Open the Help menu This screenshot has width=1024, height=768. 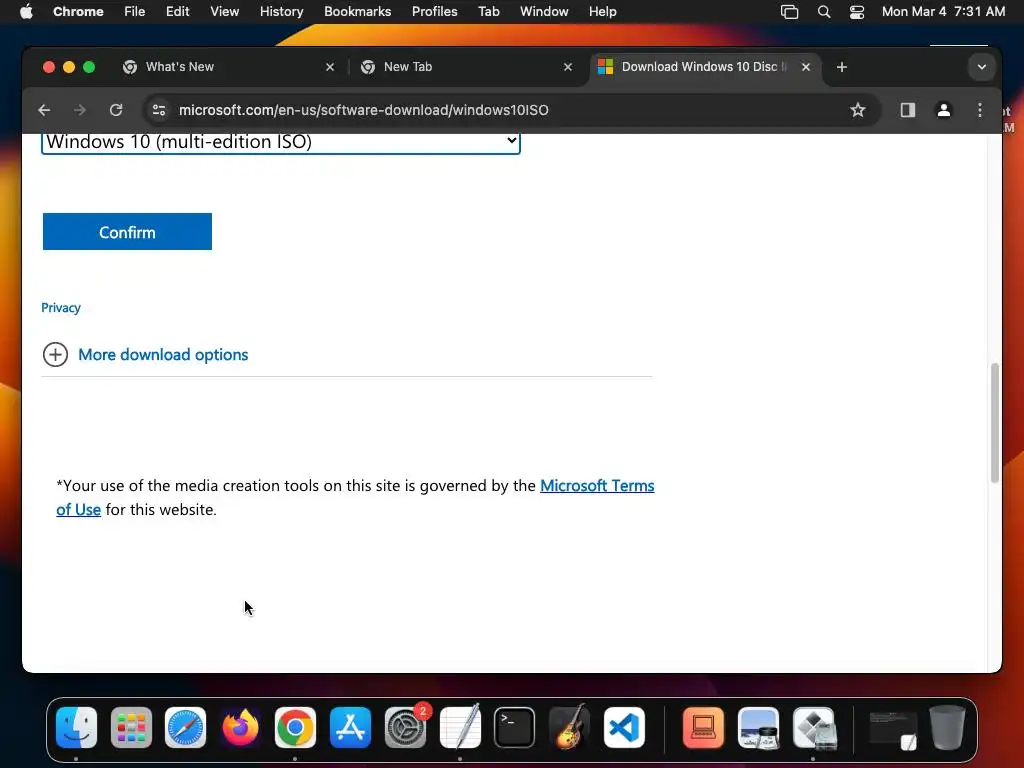[x=602, y=12]
